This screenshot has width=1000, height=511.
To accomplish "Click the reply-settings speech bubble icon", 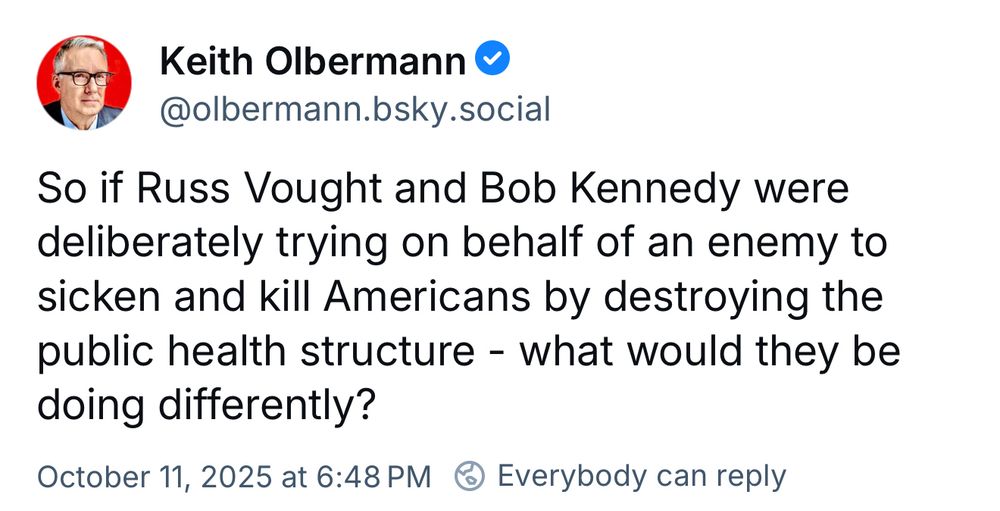I will [470, 476].
